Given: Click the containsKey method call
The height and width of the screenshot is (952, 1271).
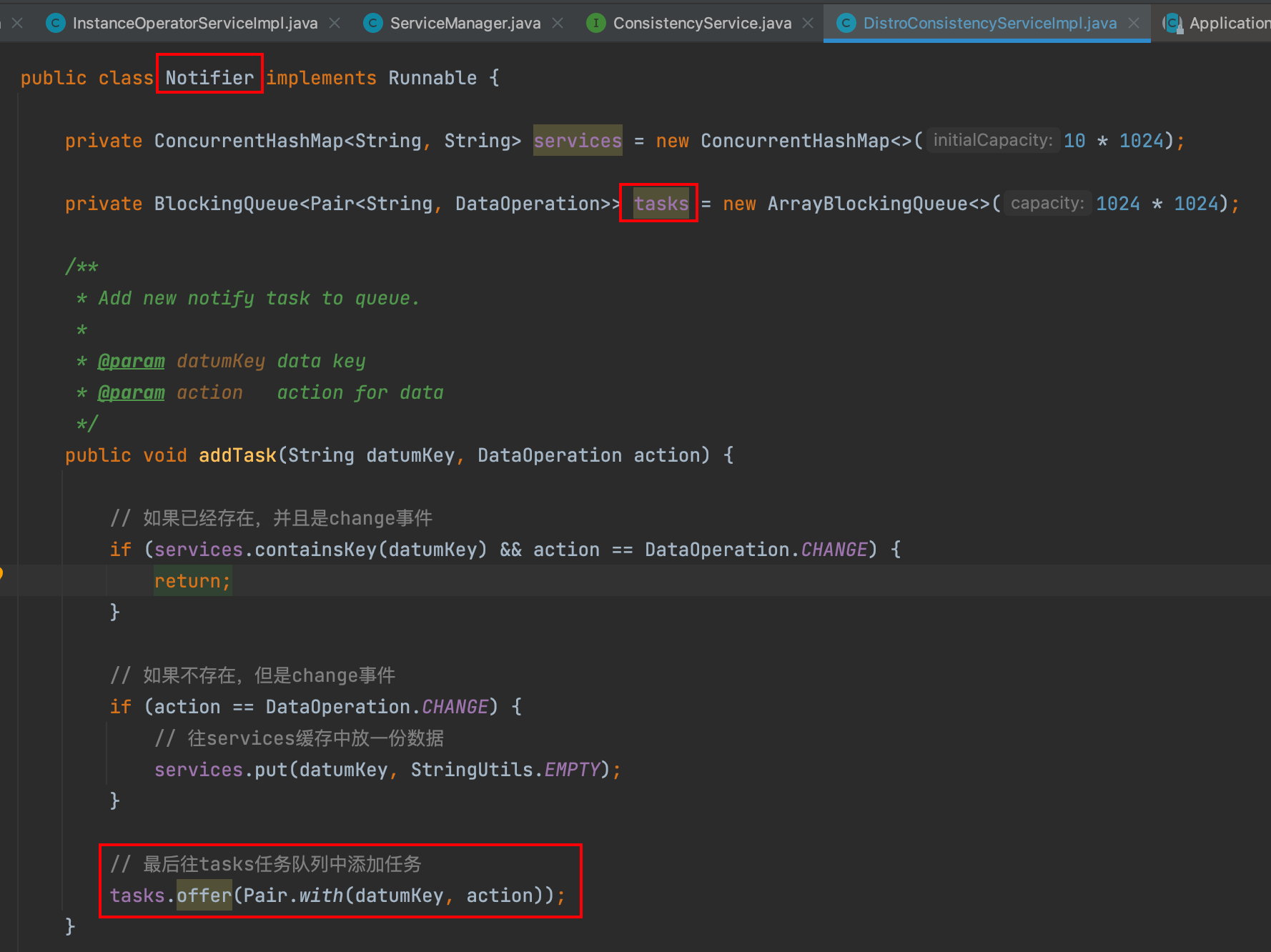Looking at the screenshot, I should 316,550.
